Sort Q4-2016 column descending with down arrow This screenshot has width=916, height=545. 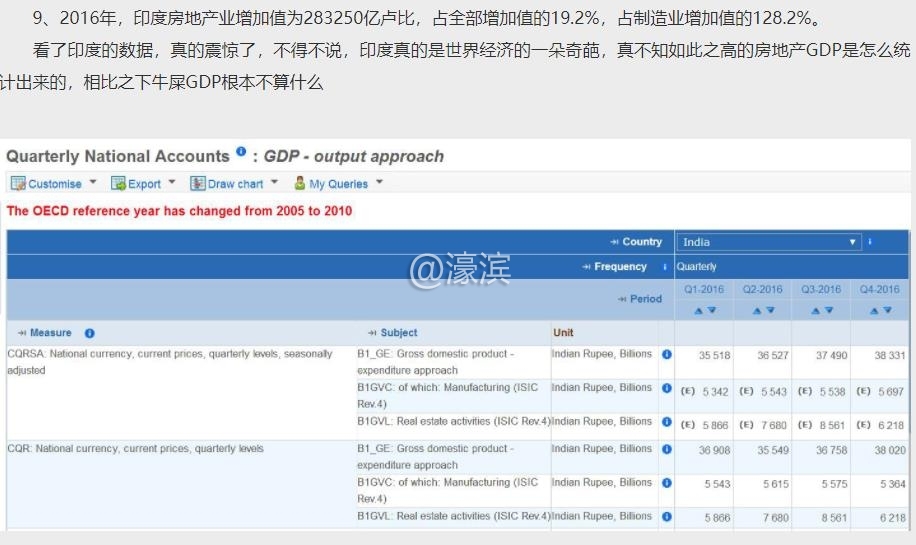click(887, 311)
